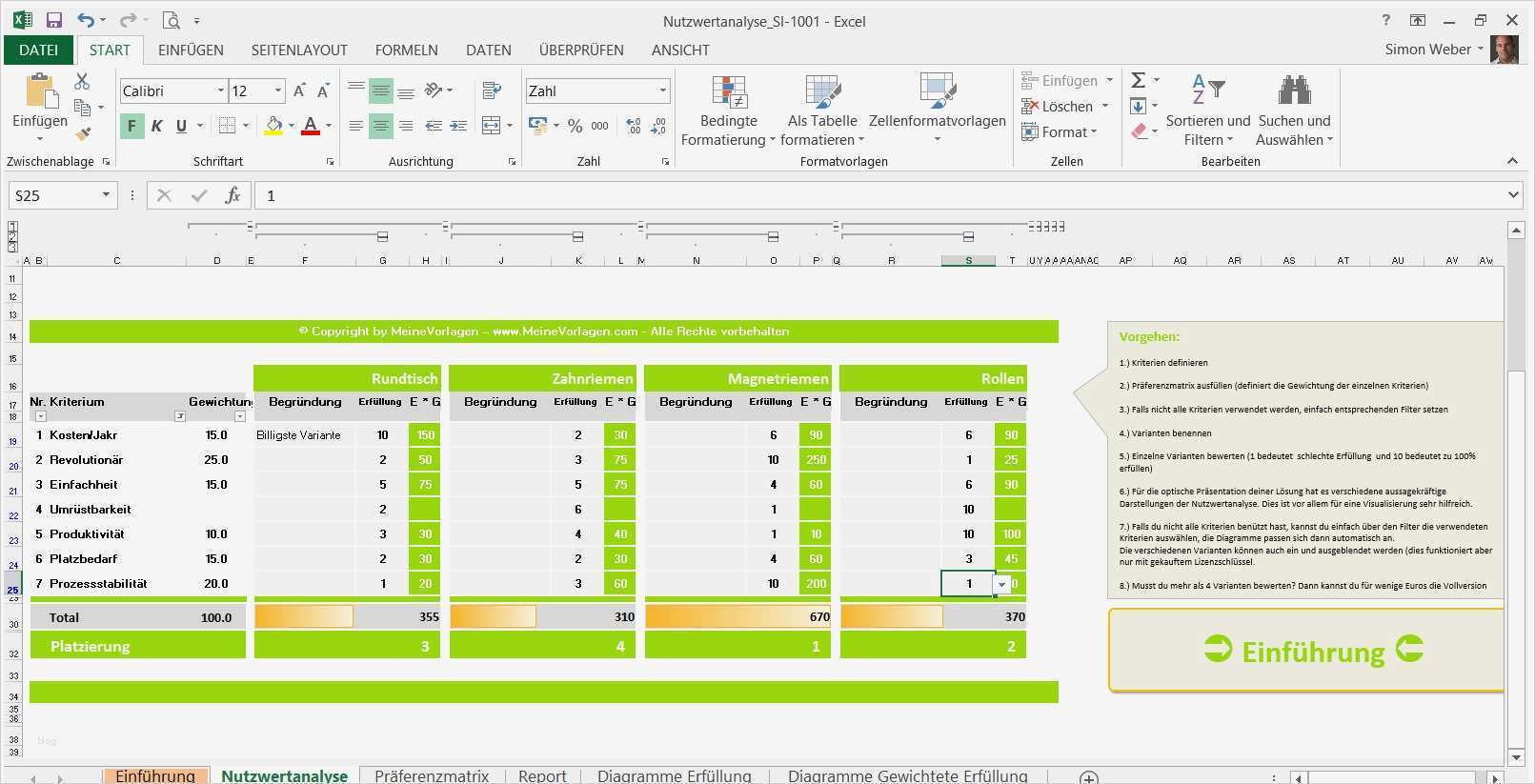The image size is (1535, 784).
Task: Apply the yellow fill color
Action: [273, 126]
